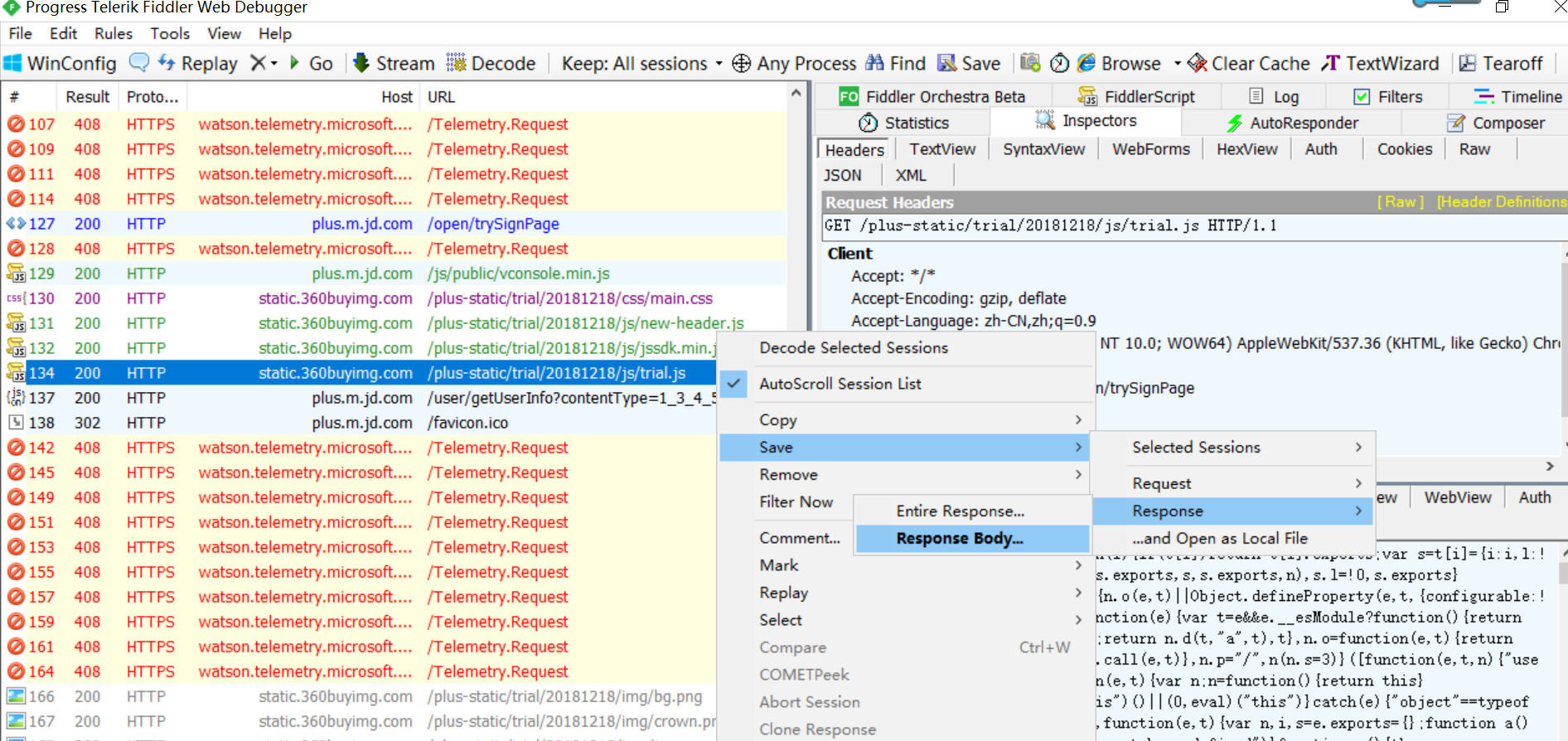Image resolution: width=1568 pixels, height=741 pixels.
Task: Open the Browse dropdown arrow
Action: [x=1177, y=63]
